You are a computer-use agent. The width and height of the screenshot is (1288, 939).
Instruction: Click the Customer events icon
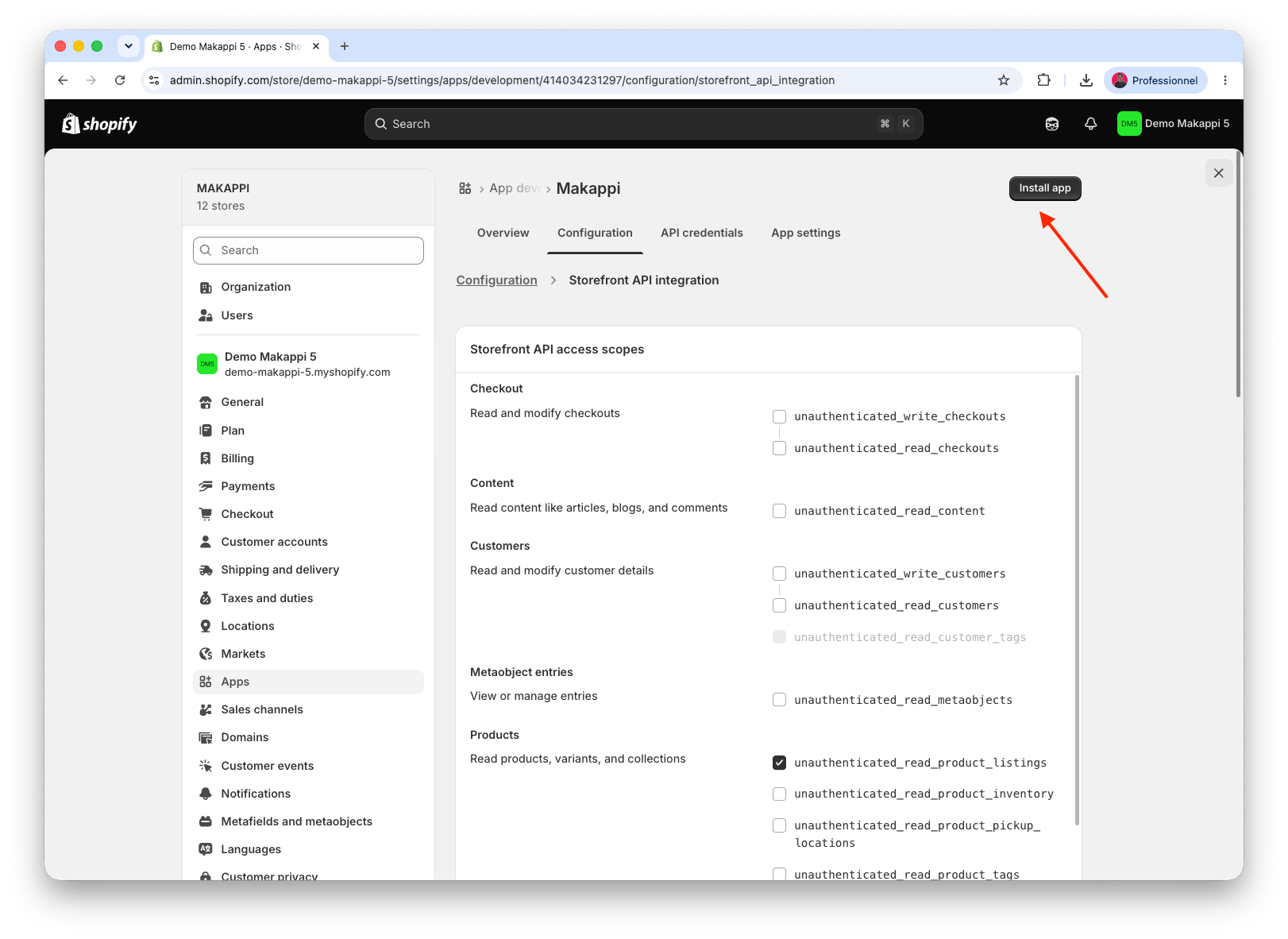point(206,766)
